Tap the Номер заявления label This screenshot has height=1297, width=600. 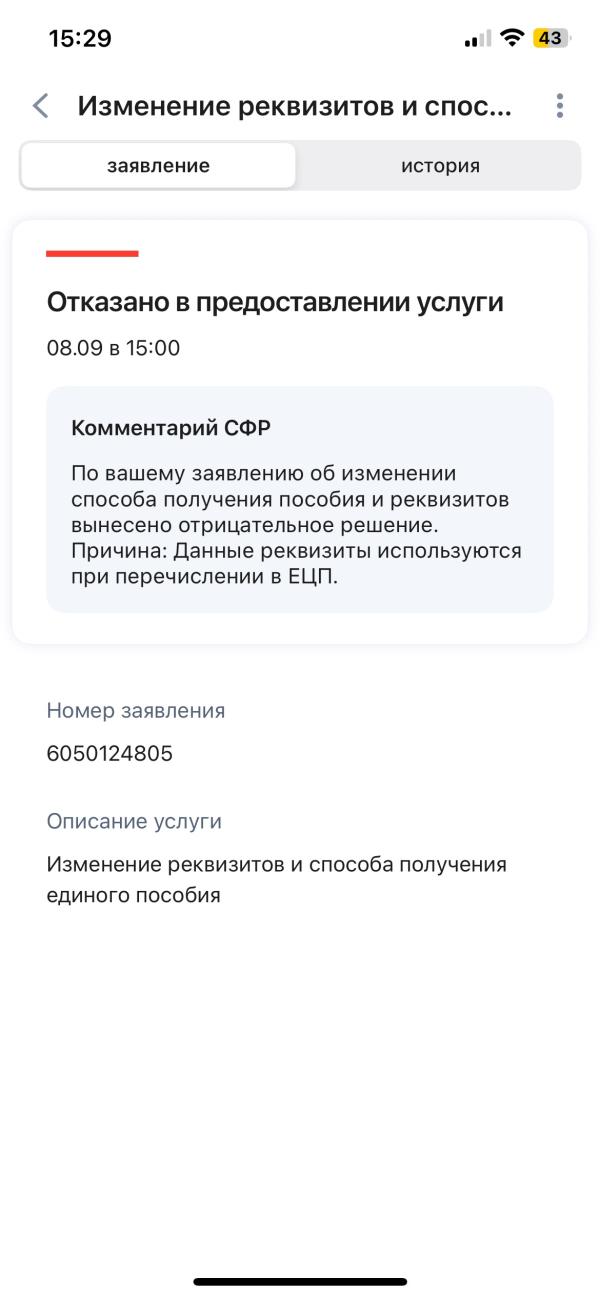point(135,710)
